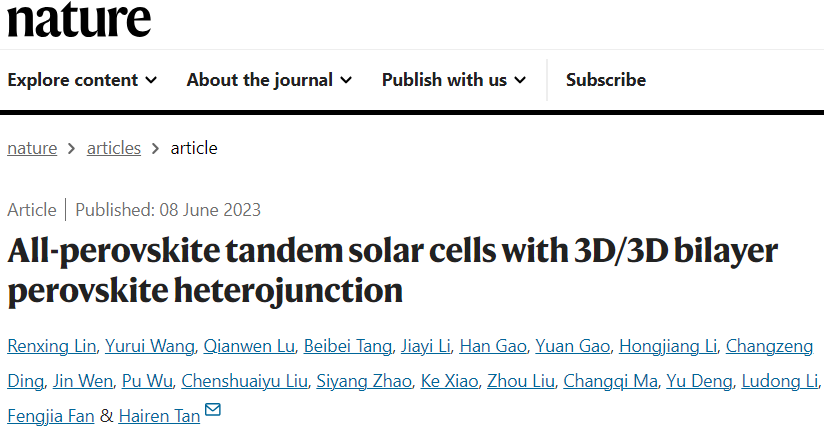Image resolution: width=824 pixels, height=430 pixels.
Task: Open author Fengjia Fan's link
Action: 51,416
